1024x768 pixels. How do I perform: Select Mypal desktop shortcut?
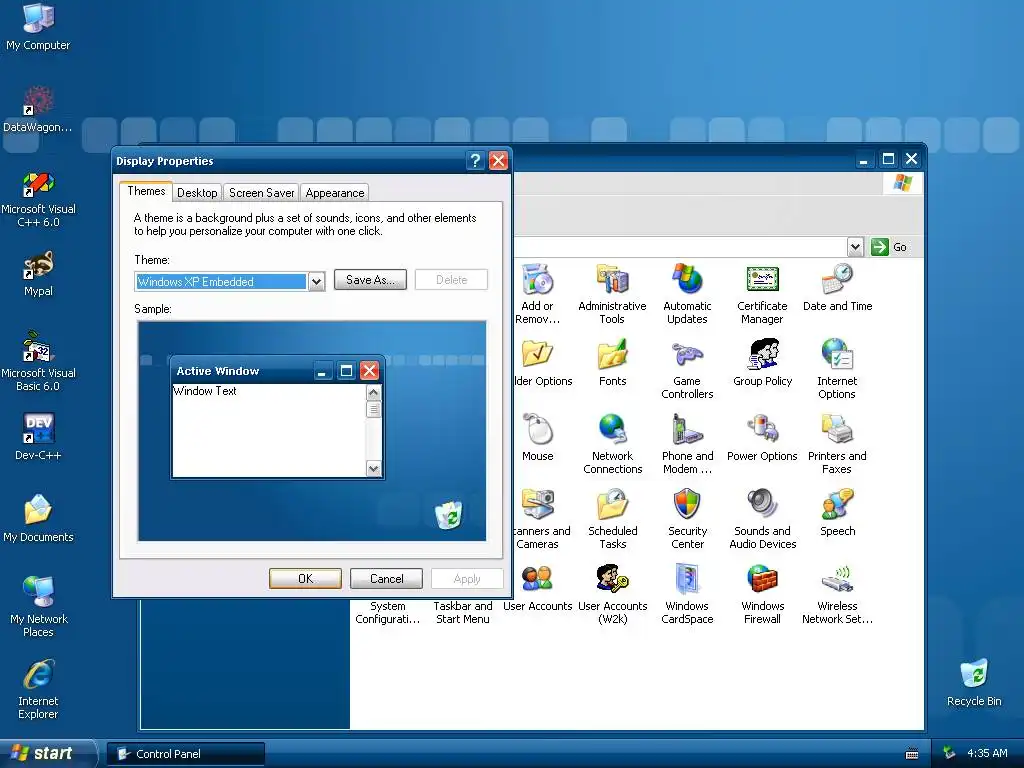[x=38, y=265]
